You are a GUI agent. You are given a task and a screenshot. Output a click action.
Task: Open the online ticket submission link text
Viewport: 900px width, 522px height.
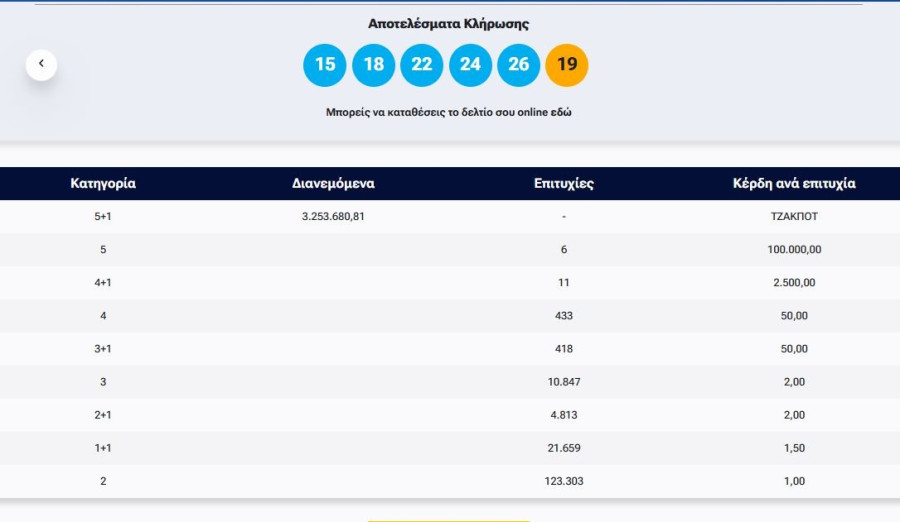coord(449,112)
